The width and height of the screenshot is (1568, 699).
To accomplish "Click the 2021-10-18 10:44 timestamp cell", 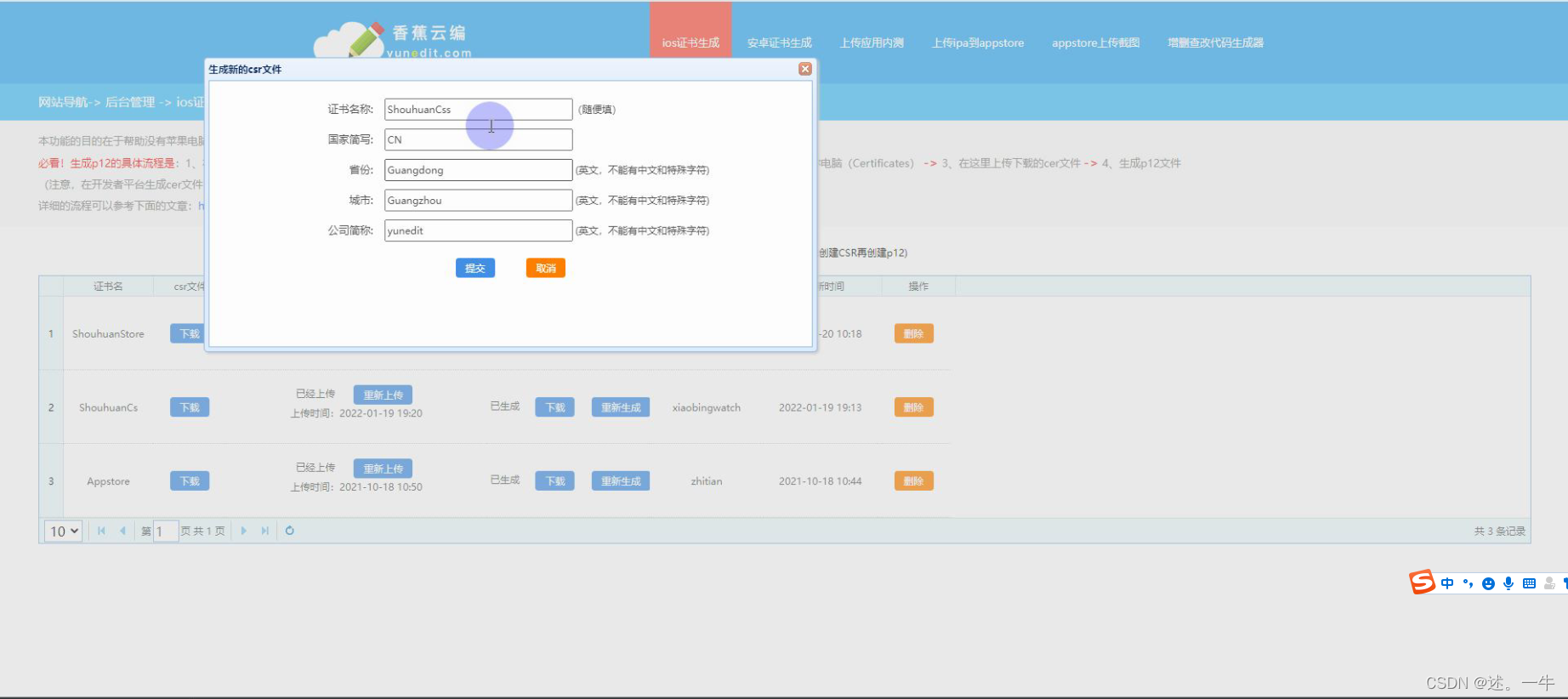I will point(820,481).
